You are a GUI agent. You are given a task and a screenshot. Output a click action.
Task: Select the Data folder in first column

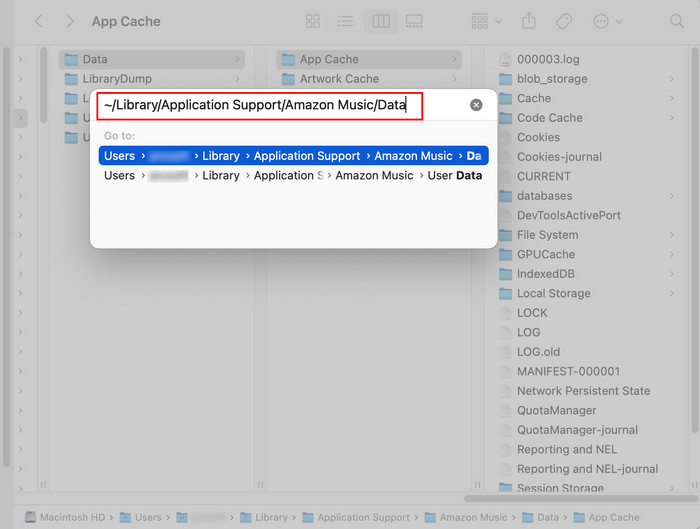[x=152, y=59]
